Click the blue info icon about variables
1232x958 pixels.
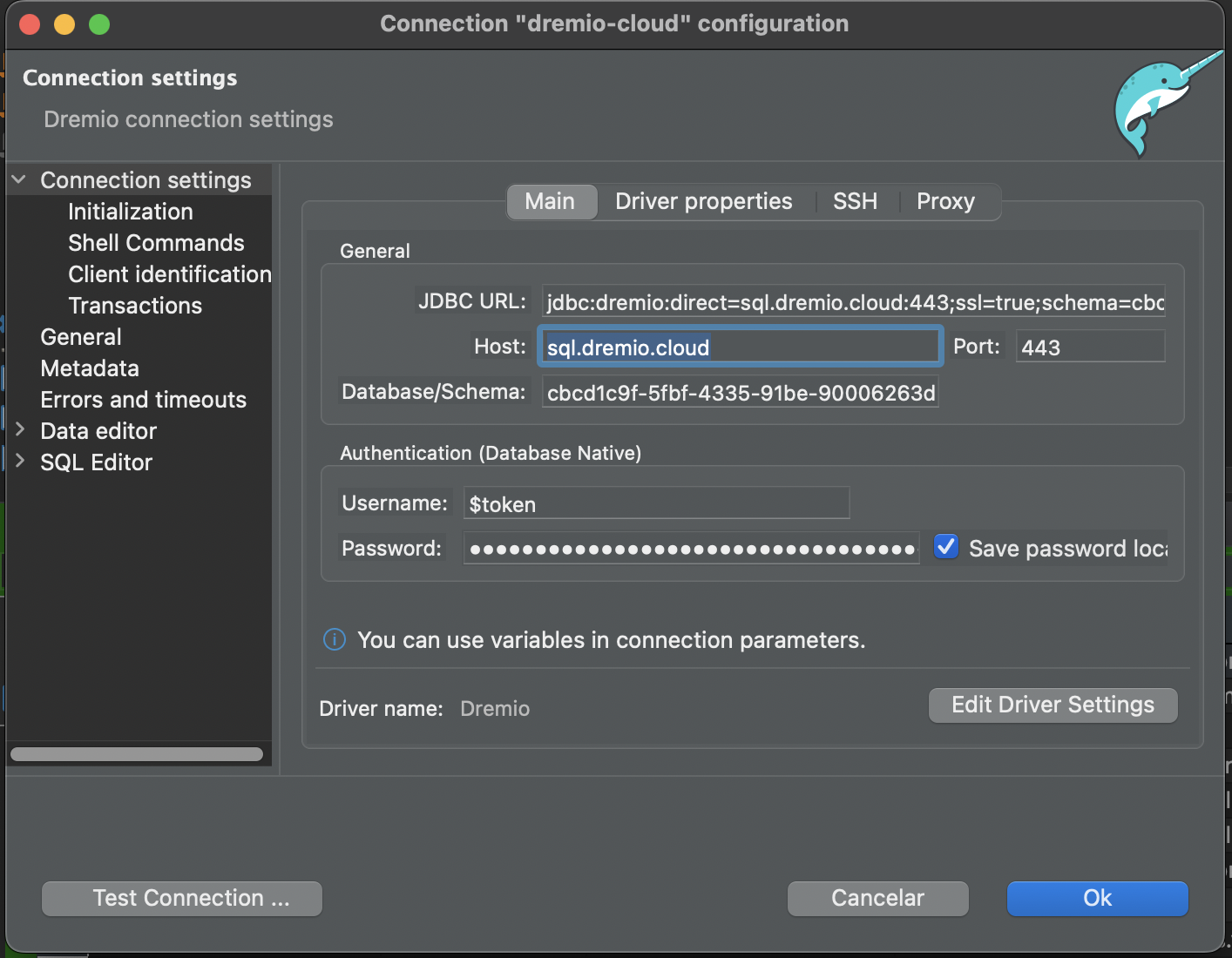pyautogui.click(x=334, y=639)
